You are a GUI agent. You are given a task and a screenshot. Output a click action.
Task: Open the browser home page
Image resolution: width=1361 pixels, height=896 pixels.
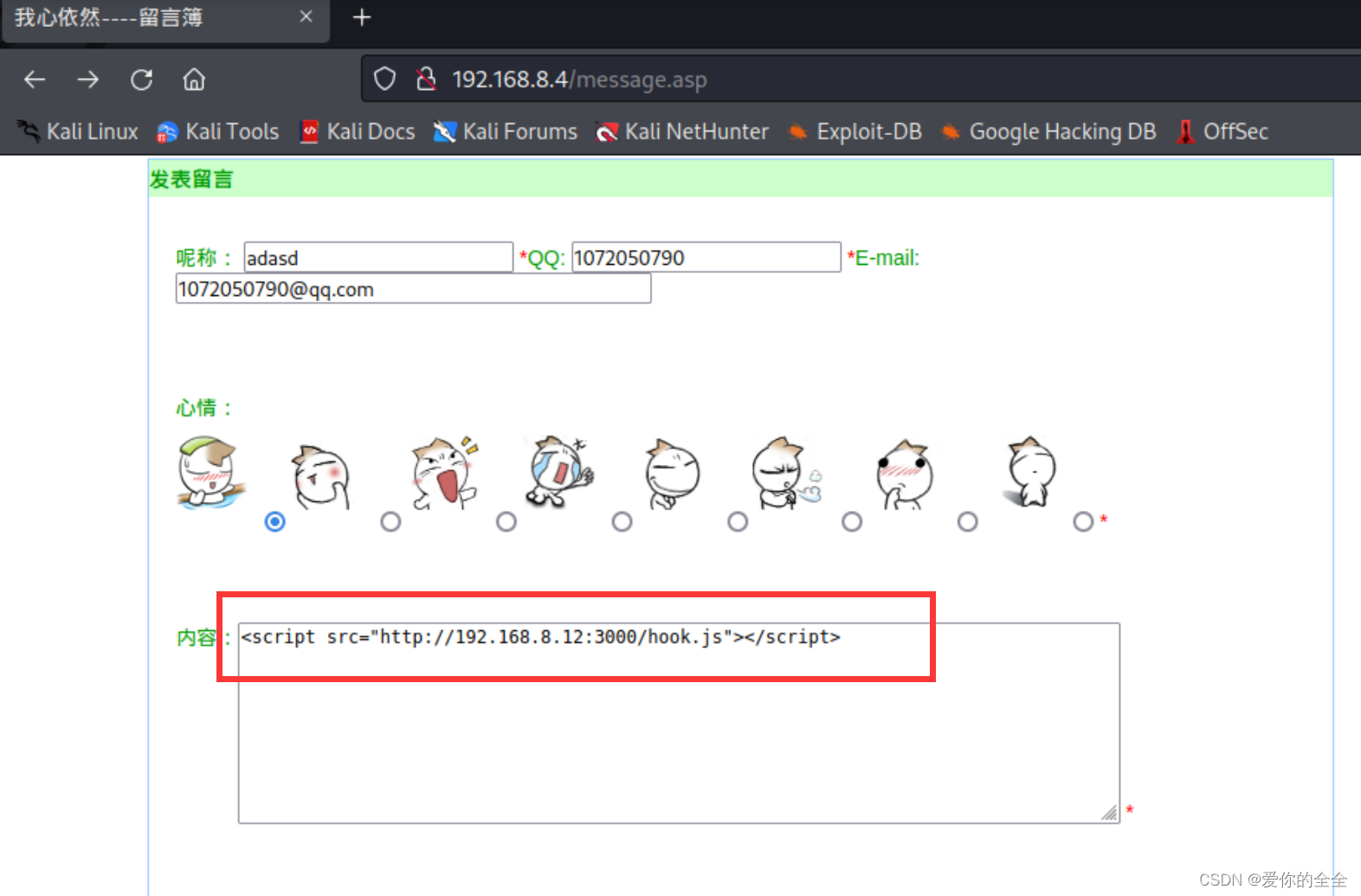194,80
